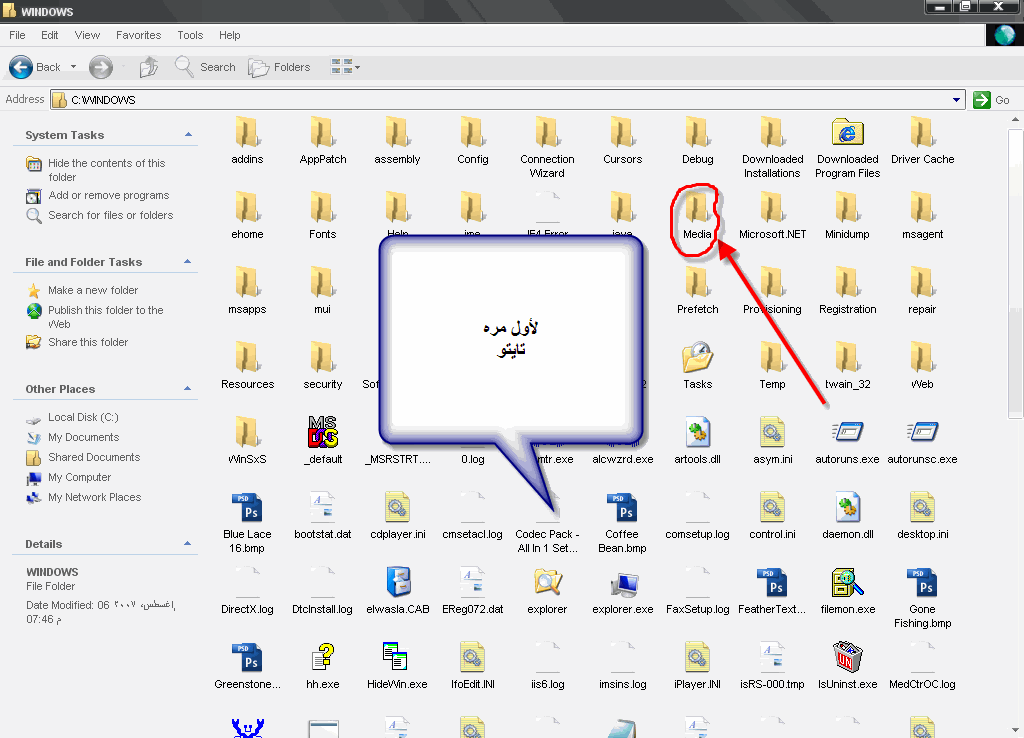Open the Views dropdown button

345,67
